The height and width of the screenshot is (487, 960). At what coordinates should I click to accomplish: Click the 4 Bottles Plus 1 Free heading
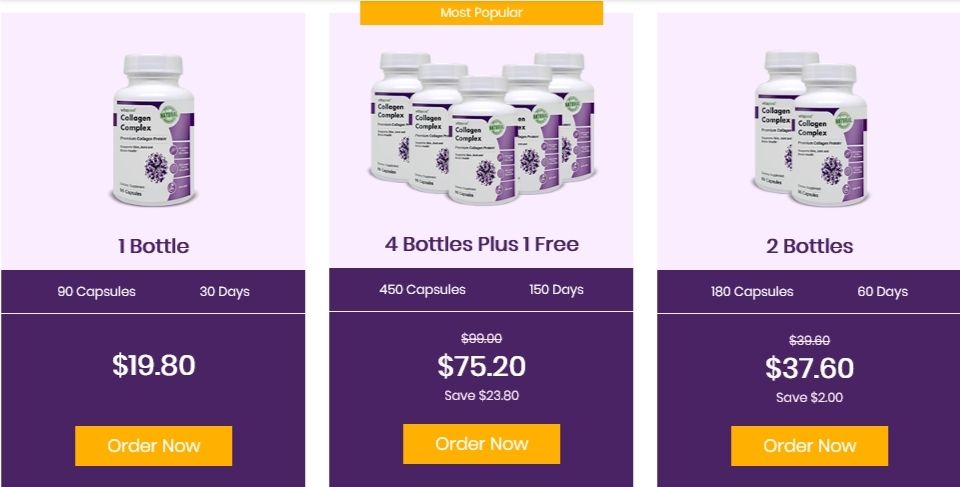[482, 244]
